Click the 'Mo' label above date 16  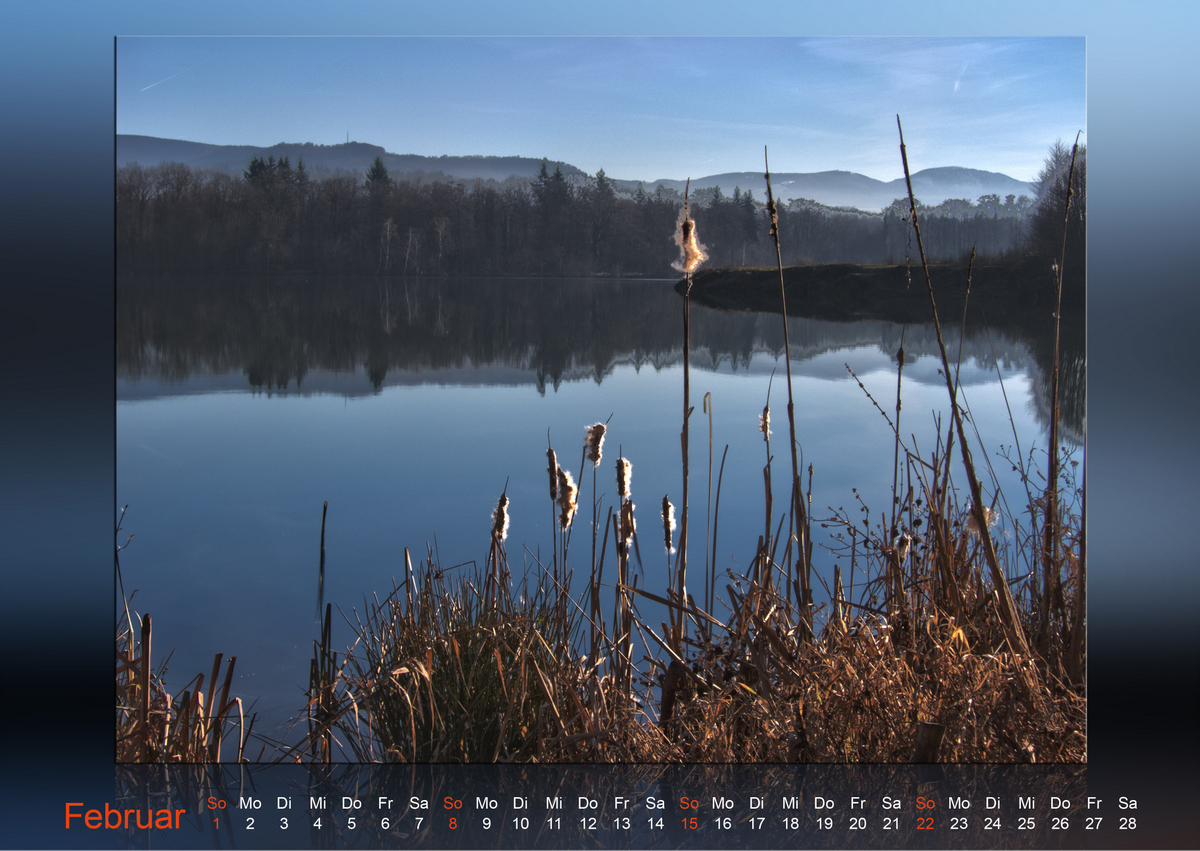coord(722,803)
